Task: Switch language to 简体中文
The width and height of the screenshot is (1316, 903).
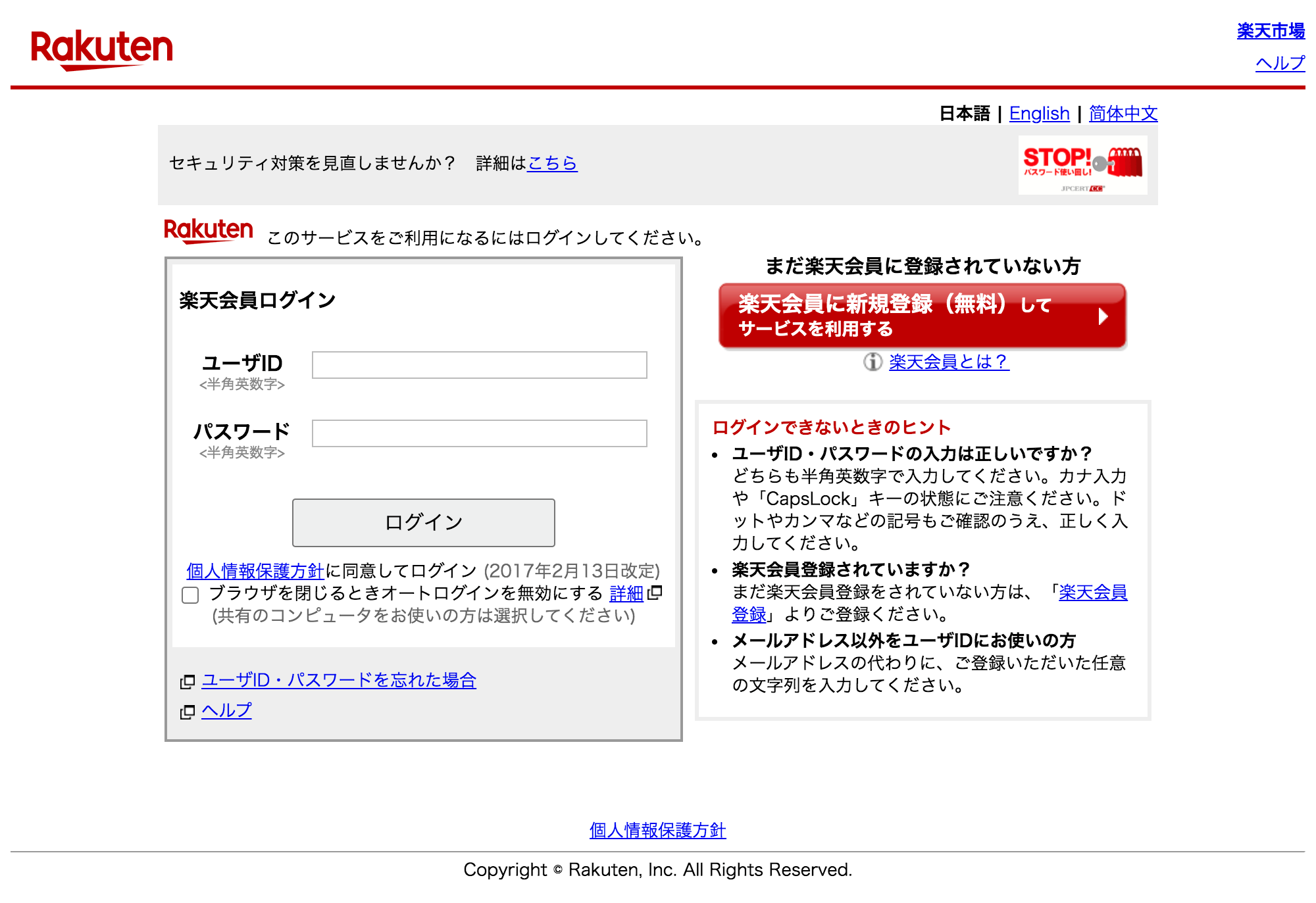Action: (x=1123, y=113)
